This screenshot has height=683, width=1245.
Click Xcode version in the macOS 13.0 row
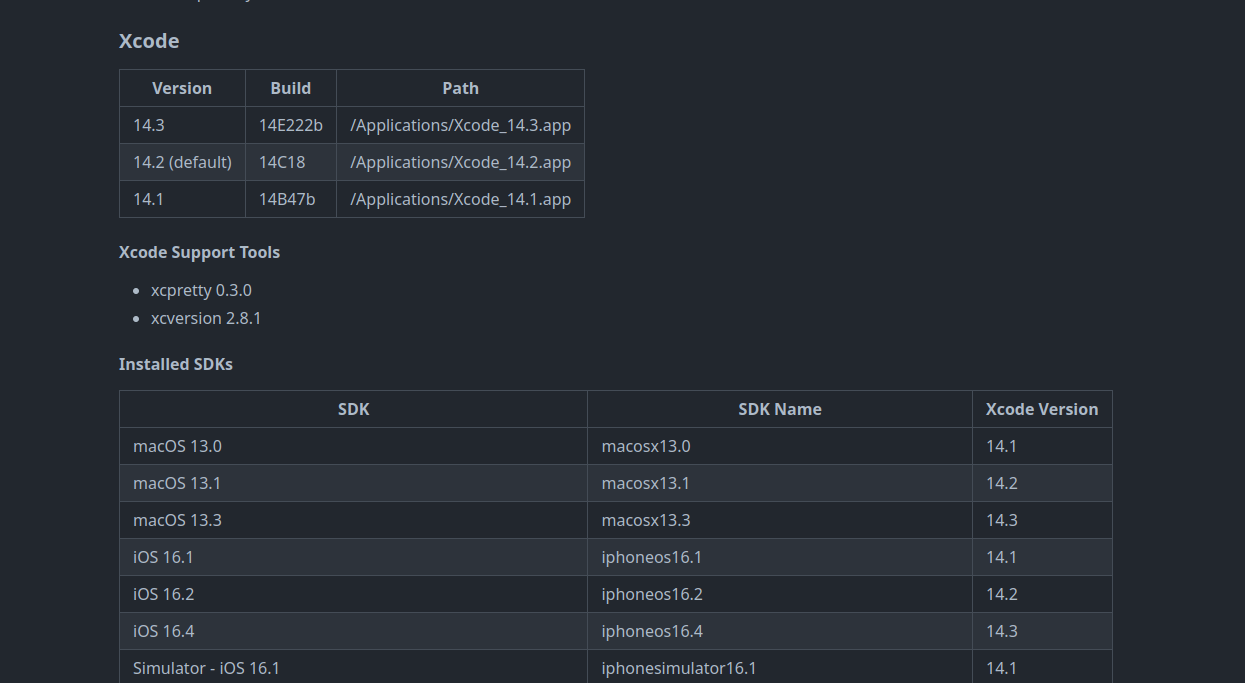[x=1042, y=446]
